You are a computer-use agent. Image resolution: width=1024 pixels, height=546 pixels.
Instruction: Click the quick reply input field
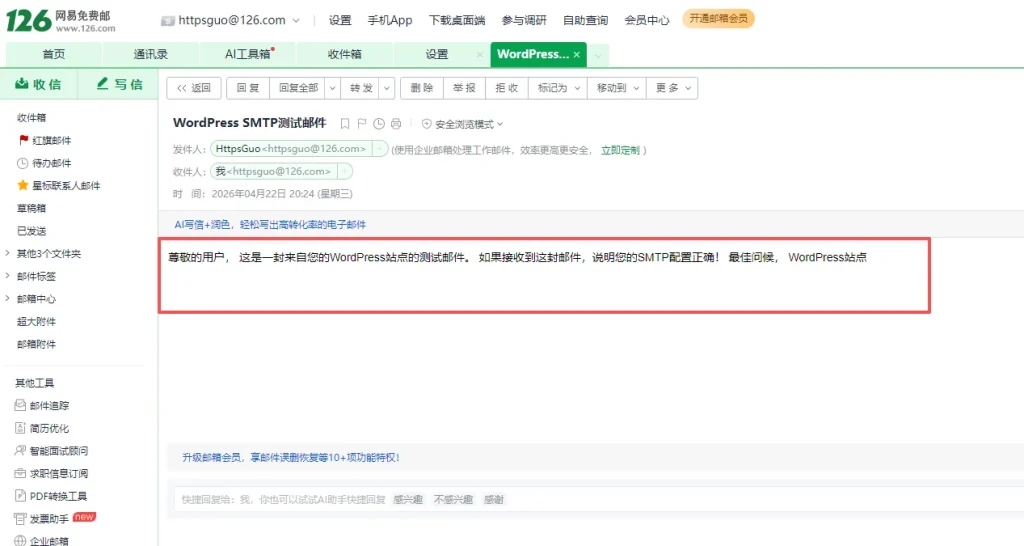pos(280,499)
